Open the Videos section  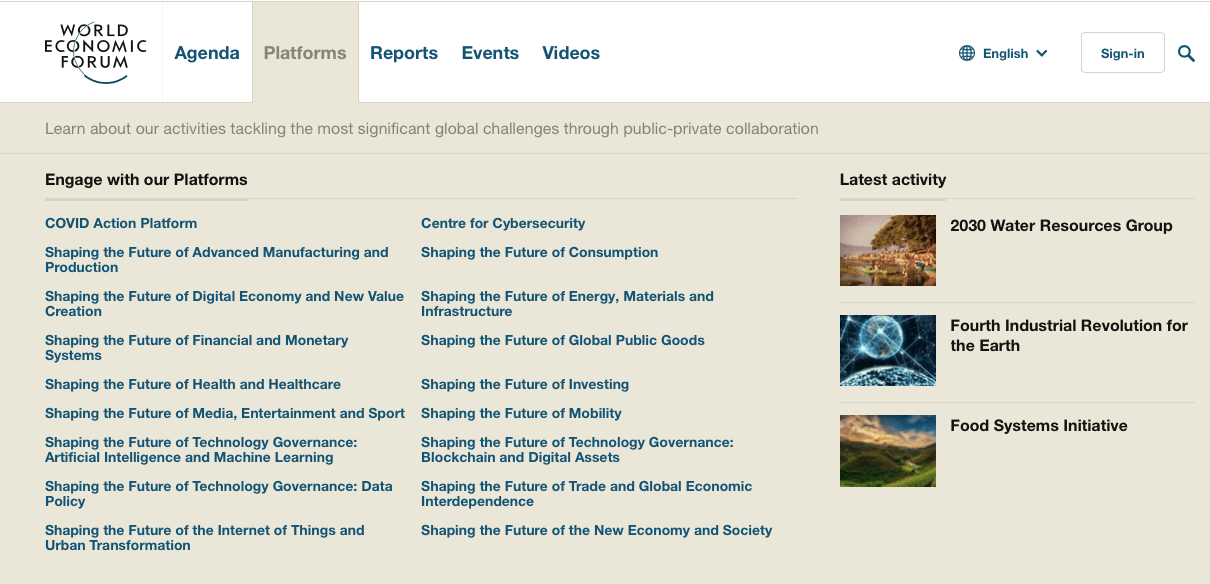[571, 53]
